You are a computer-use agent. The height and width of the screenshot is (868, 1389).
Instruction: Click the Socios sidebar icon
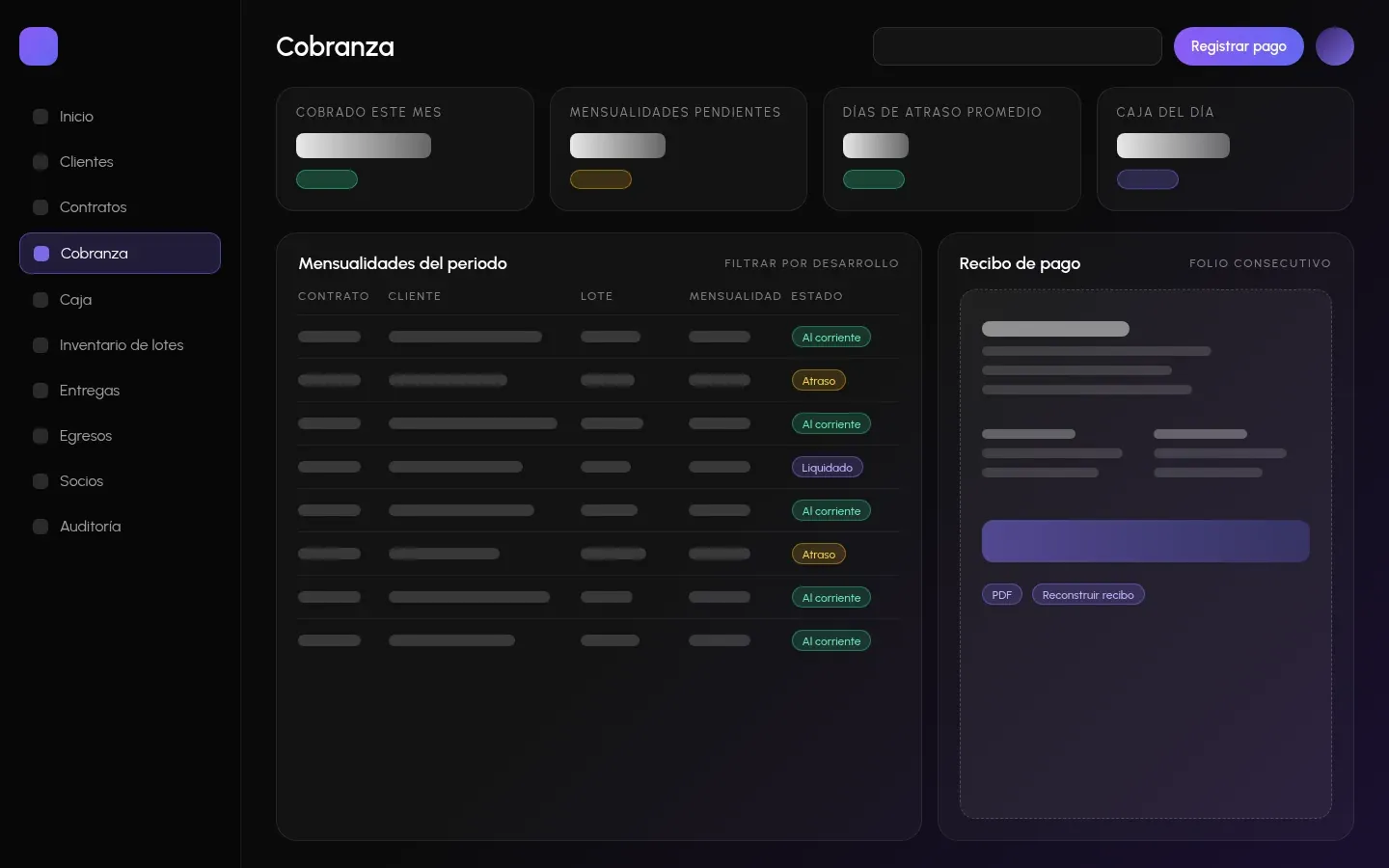pos(41,481)
